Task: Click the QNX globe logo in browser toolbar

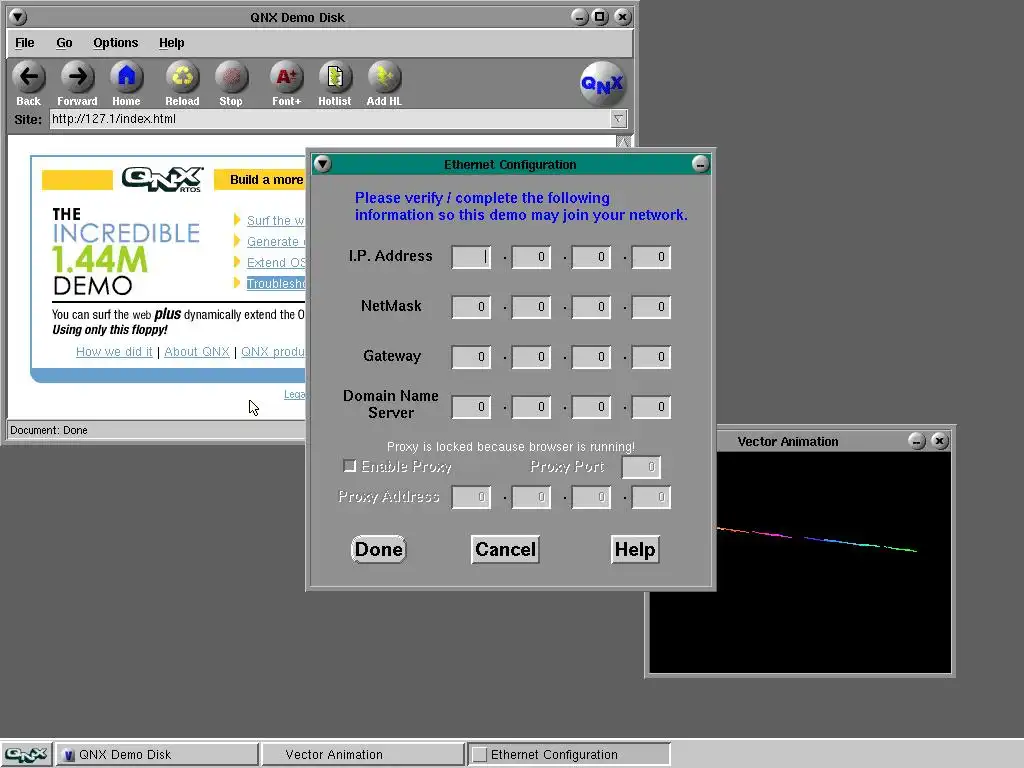Action: point(602,84)
